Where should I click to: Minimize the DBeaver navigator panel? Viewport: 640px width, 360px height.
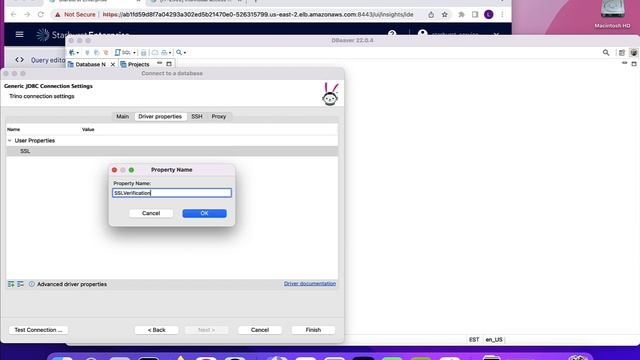point(160,63)
